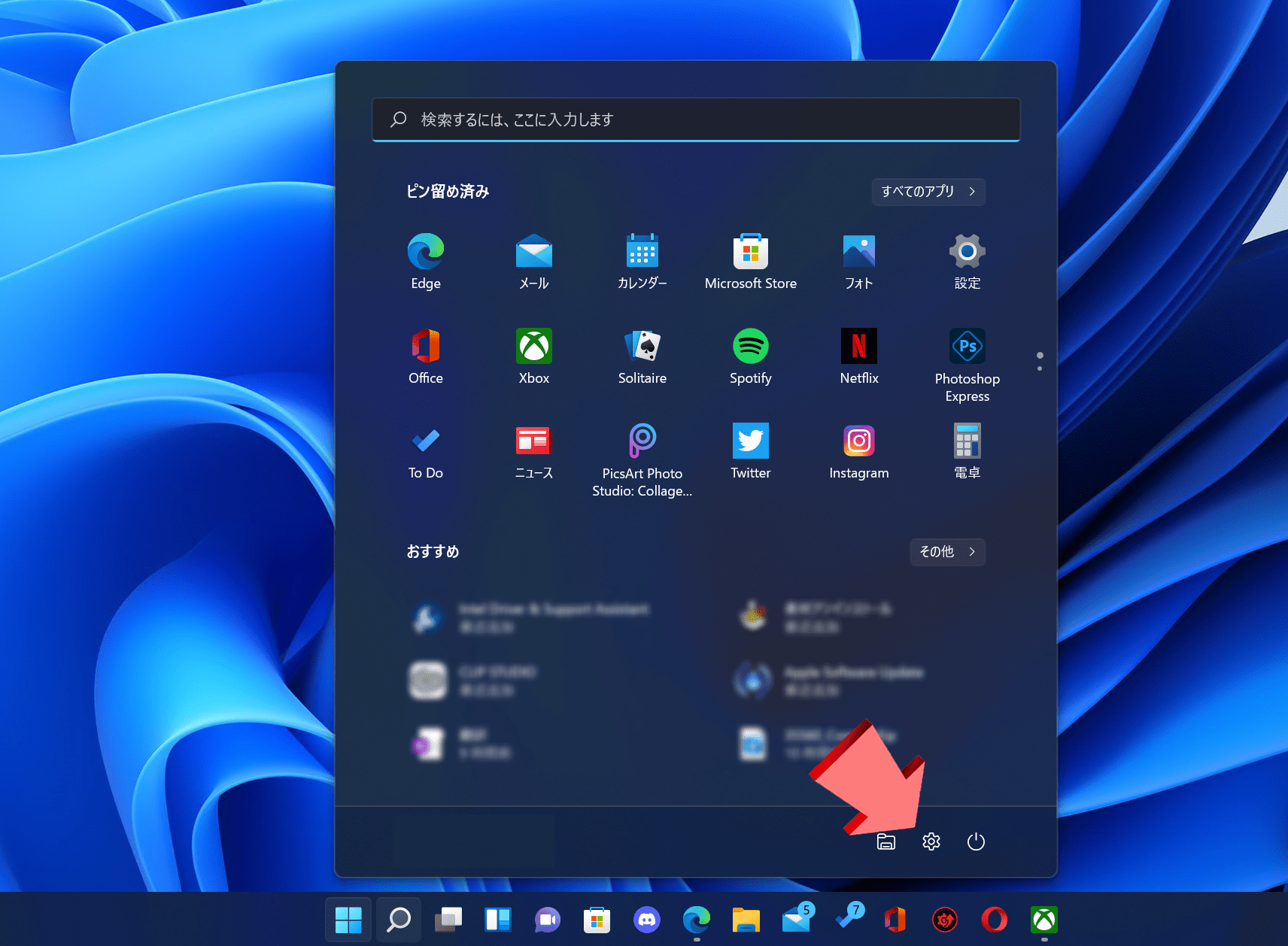Open Discord from the taskbar

tap(647, 919)
